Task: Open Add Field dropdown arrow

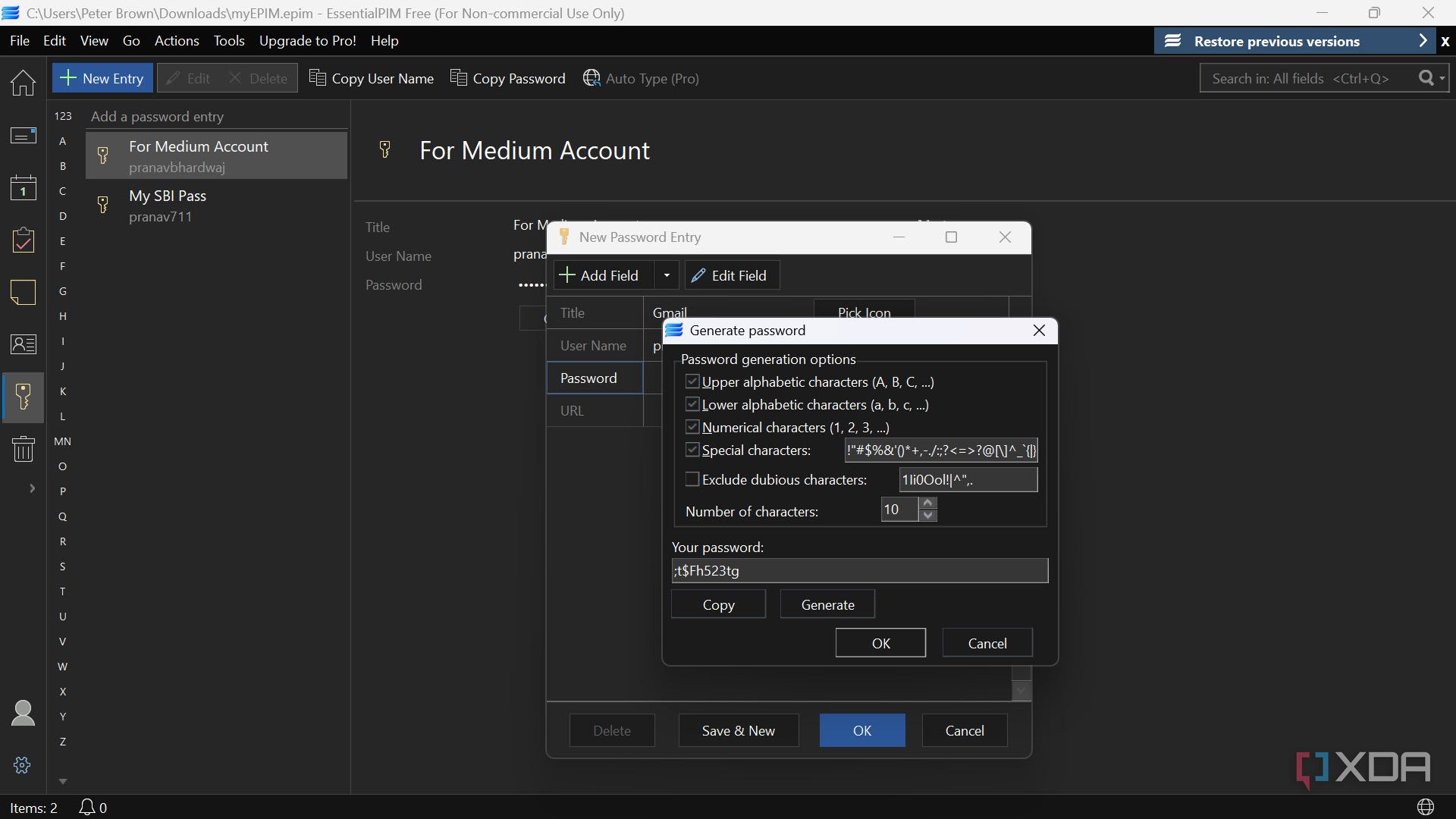Action: point(667,275)
